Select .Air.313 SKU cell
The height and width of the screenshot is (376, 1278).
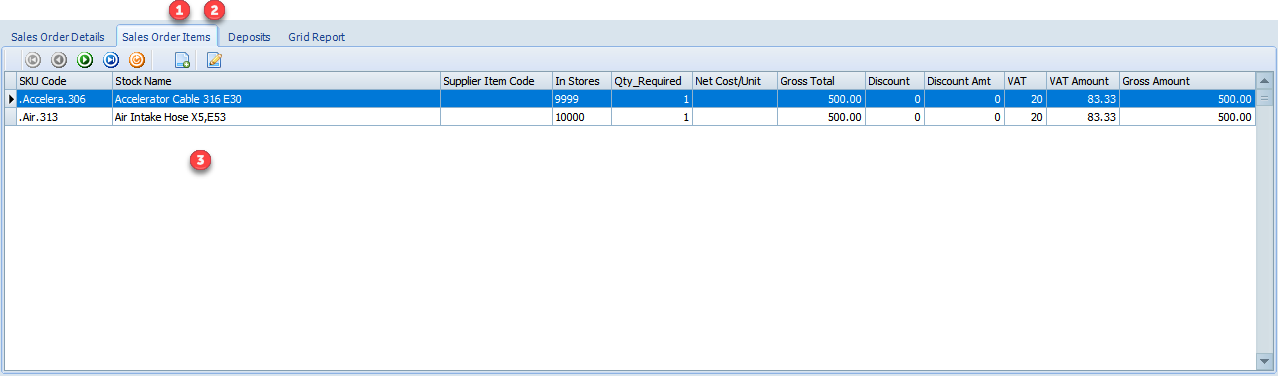[x=64, y=117]
